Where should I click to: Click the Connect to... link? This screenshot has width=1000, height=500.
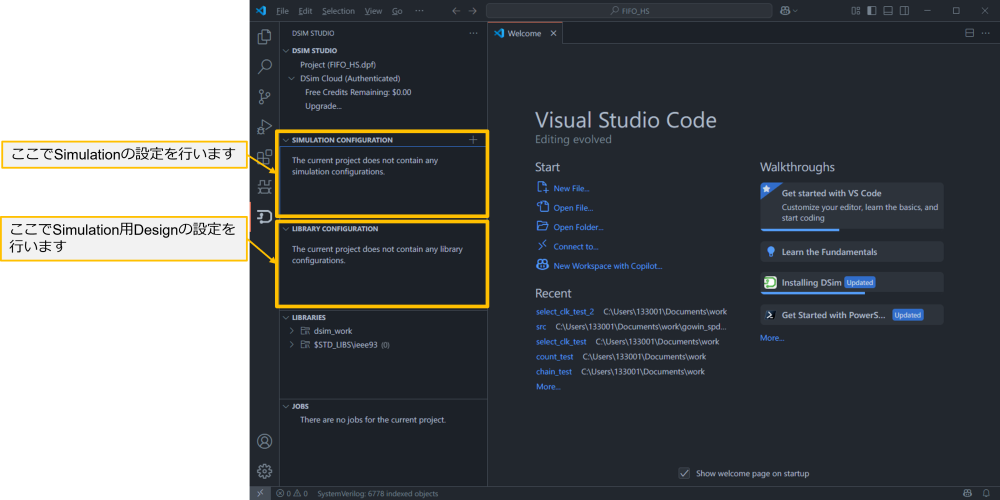click(576, 247)
